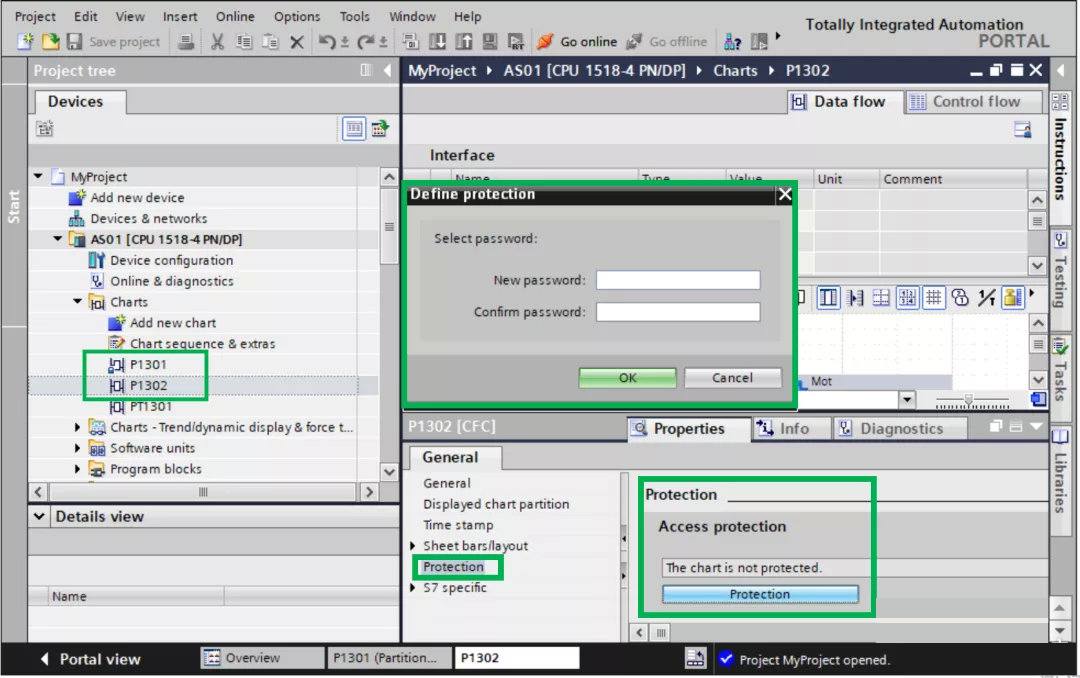Viewport: 1080px width, 678px height.
Task: Click the Undo arrow icon
Action: pos(326,42)
